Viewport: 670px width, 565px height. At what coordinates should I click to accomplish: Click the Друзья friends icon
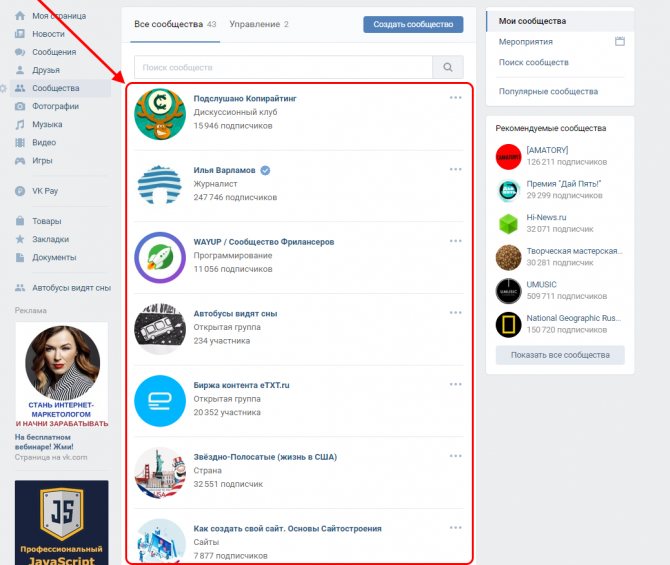coord(20,70)
